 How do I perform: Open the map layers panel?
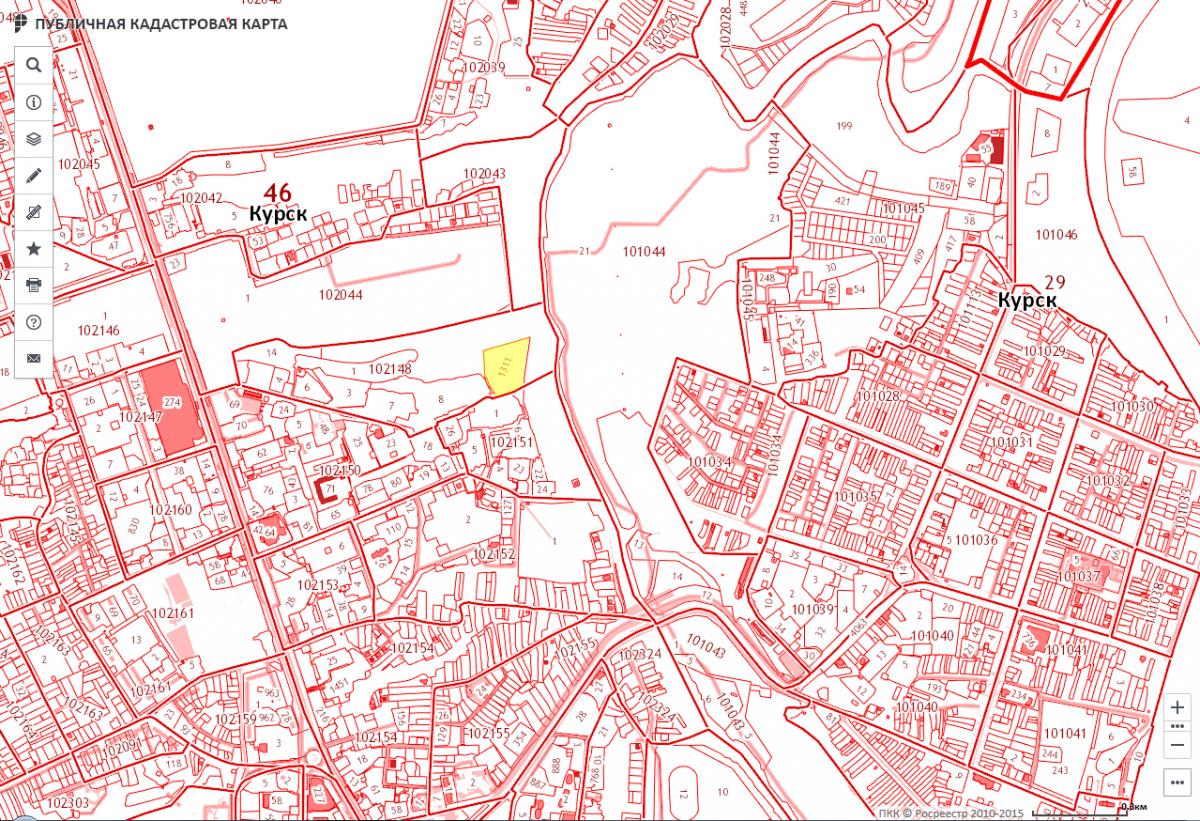click(33, 138)
